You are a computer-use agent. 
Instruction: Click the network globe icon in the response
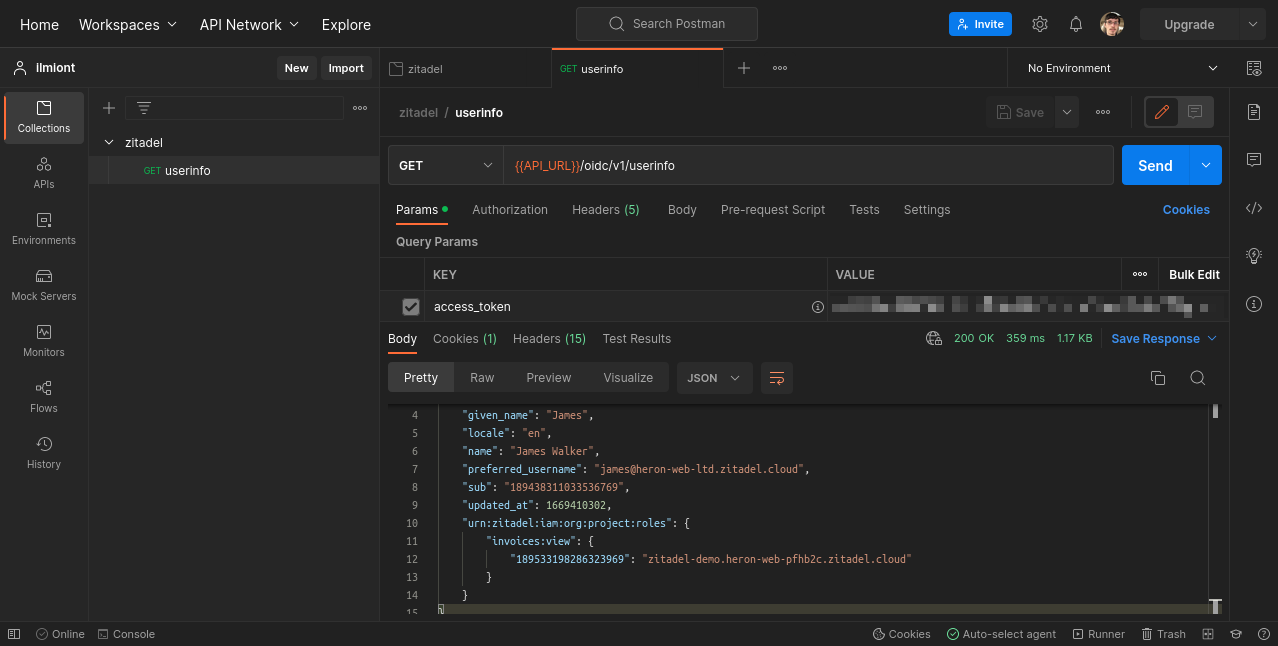(x=934, y=339)
